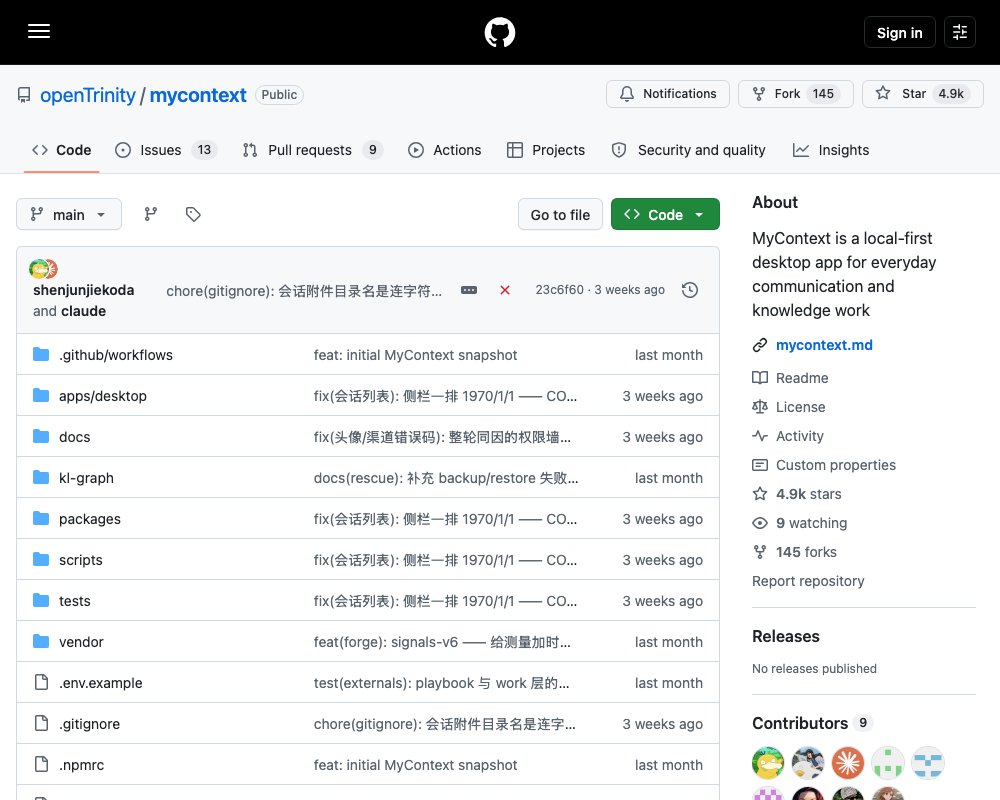Click the Notifications bell button
The height and width of the screenshot is (800, 1000).
[x=668, y=94]
